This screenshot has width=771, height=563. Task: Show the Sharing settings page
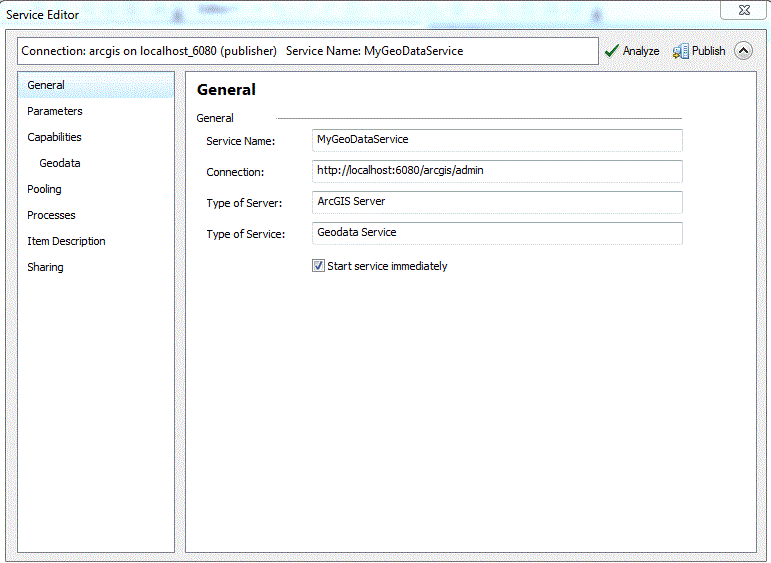pyautogui.click(x=45, y=267)
